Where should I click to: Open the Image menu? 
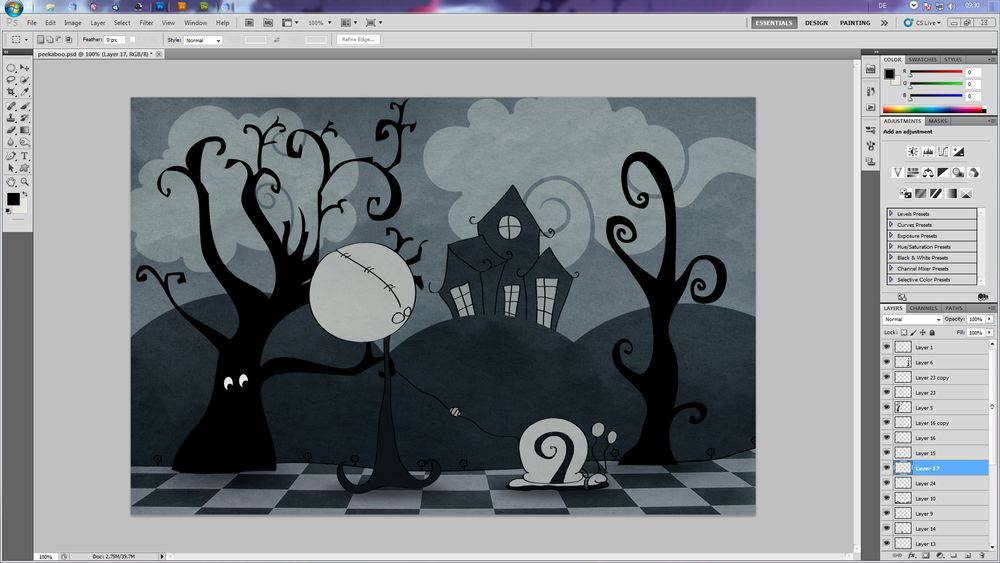[x=73, y=22]
